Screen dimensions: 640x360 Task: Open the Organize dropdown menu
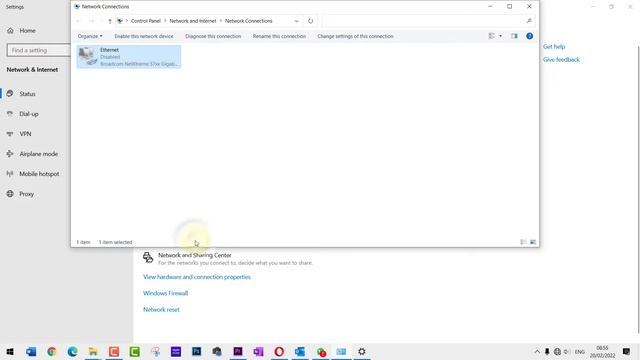[90, 36]
